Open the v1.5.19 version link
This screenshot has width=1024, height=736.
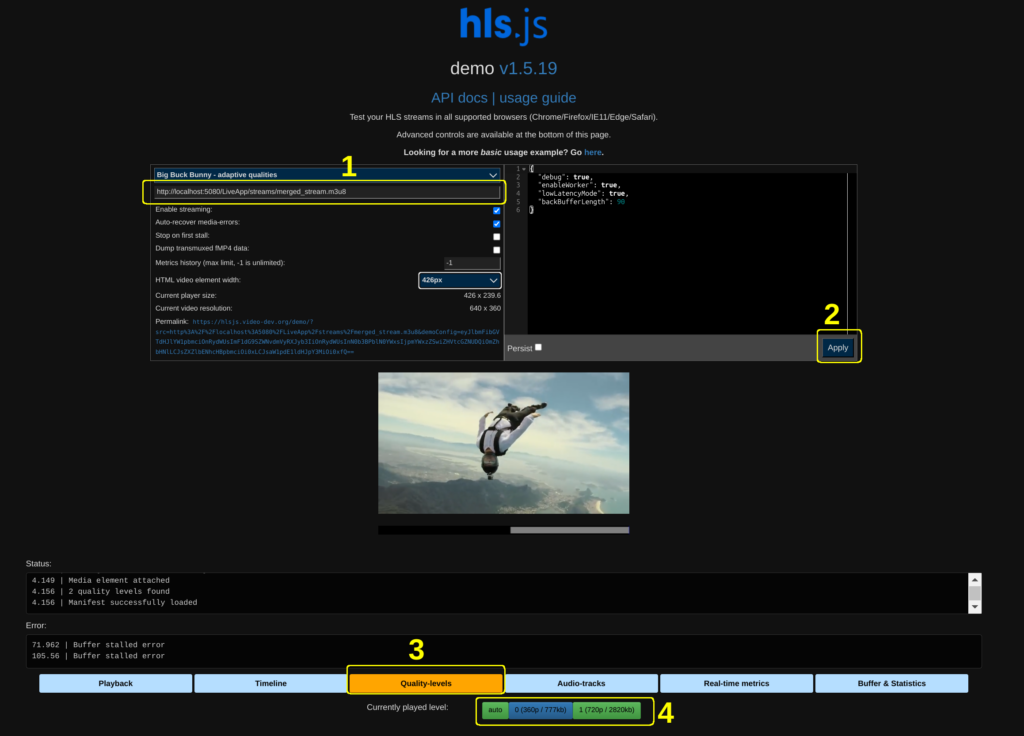(528, 69)
